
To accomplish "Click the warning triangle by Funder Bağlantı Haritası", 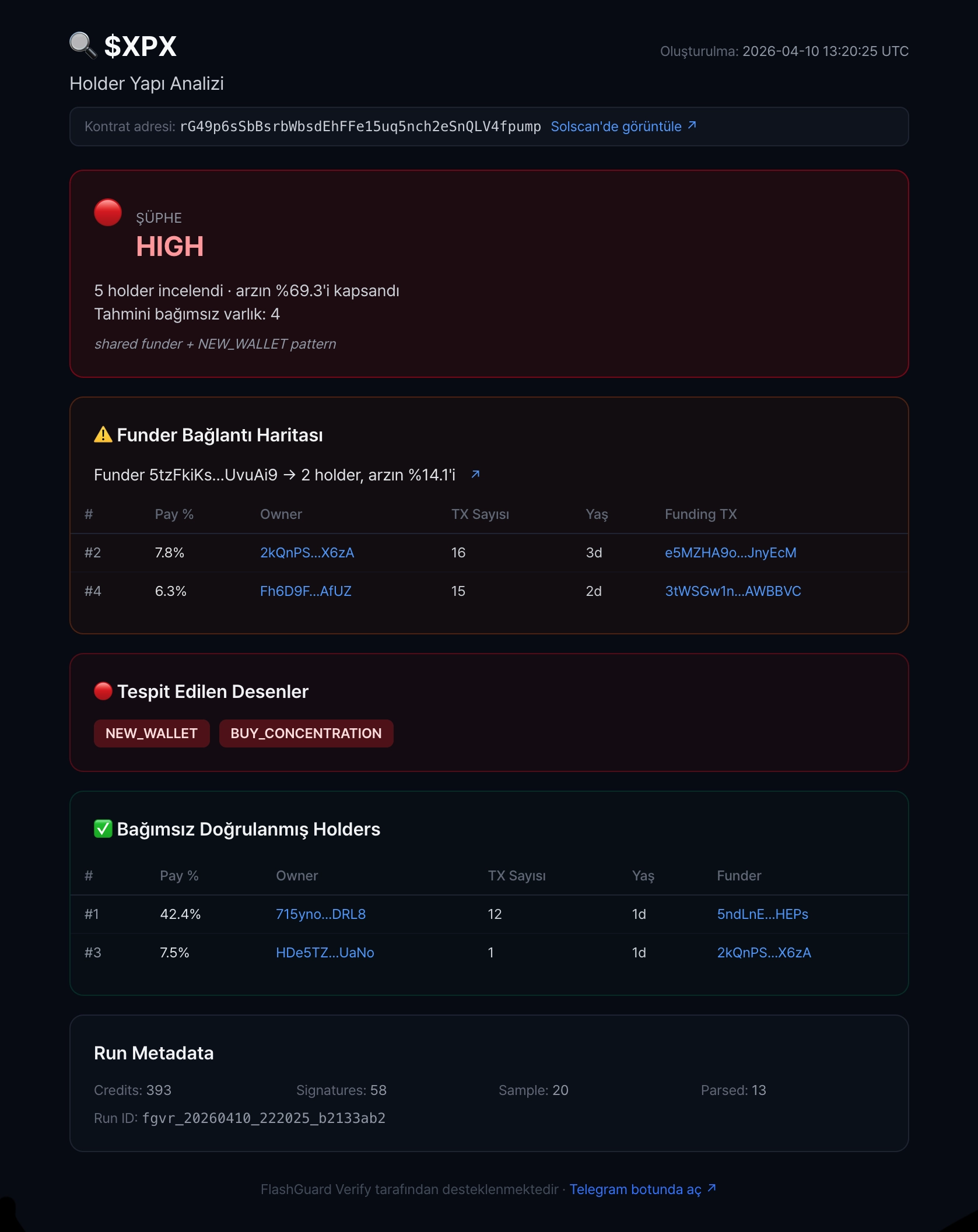I will [103, 435].
